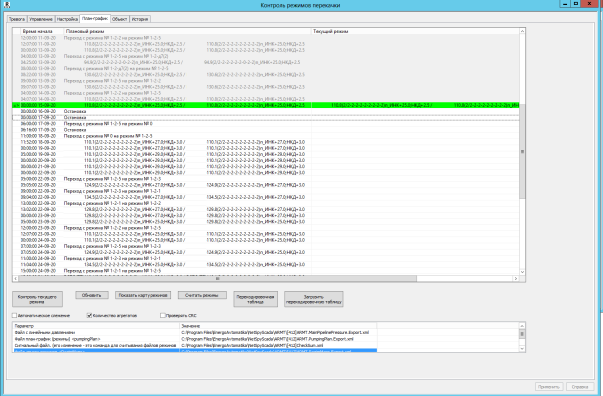603x396 pixels.
Task: Click the main list's scroll-right arrow
Action: 516,278
